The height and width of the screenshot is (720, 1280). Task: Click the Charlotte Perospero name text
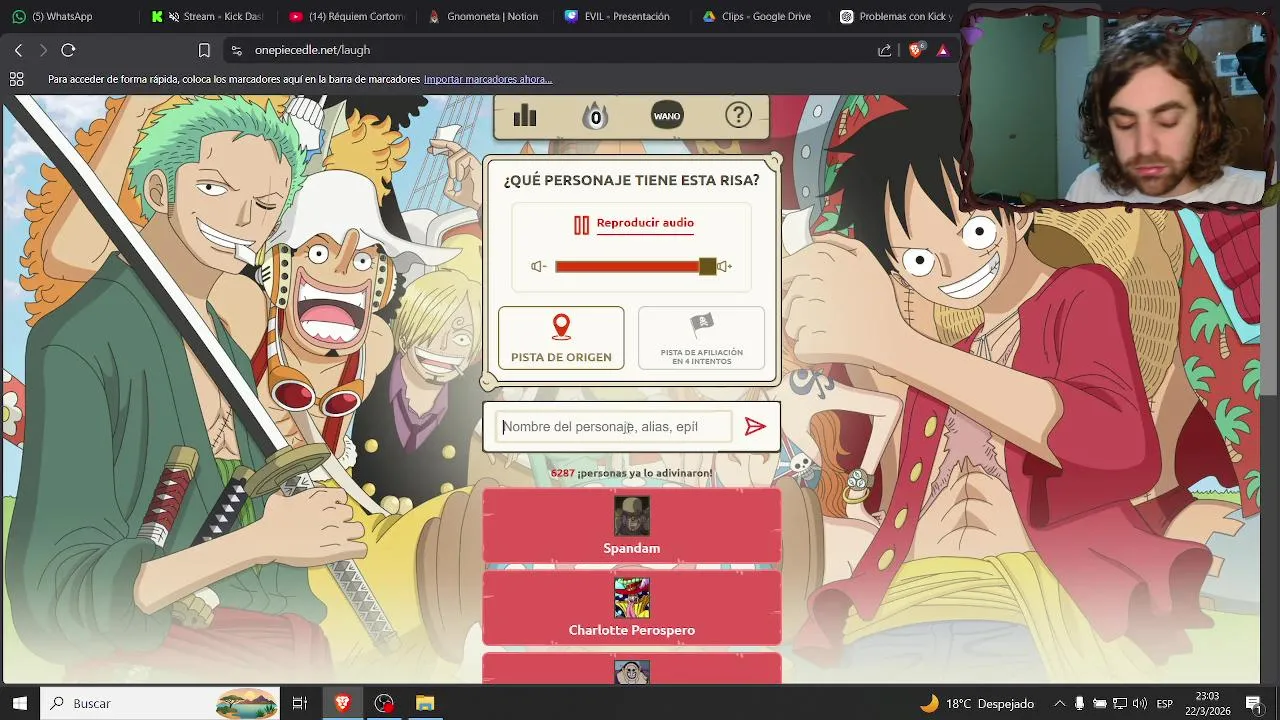pos(632,630)
